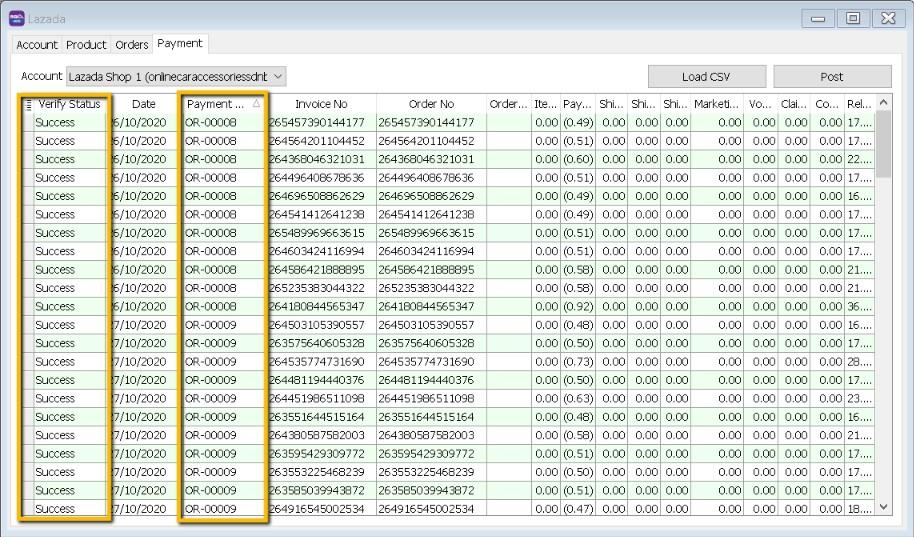
Task: Open the Product tab
Action: (86, 45)
